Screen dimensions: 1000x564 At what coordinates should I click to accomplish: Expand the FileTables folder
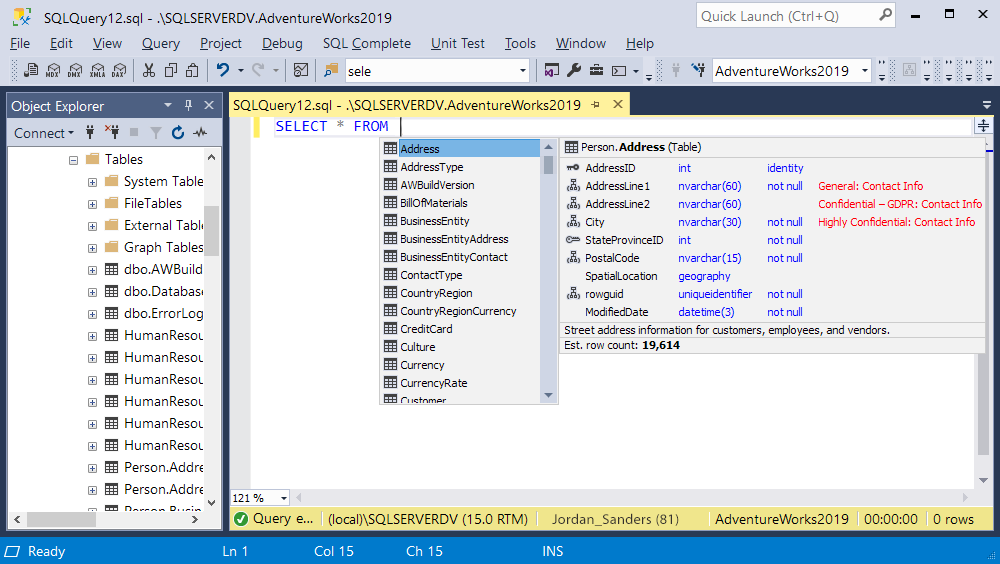click(x=92, y=204)
